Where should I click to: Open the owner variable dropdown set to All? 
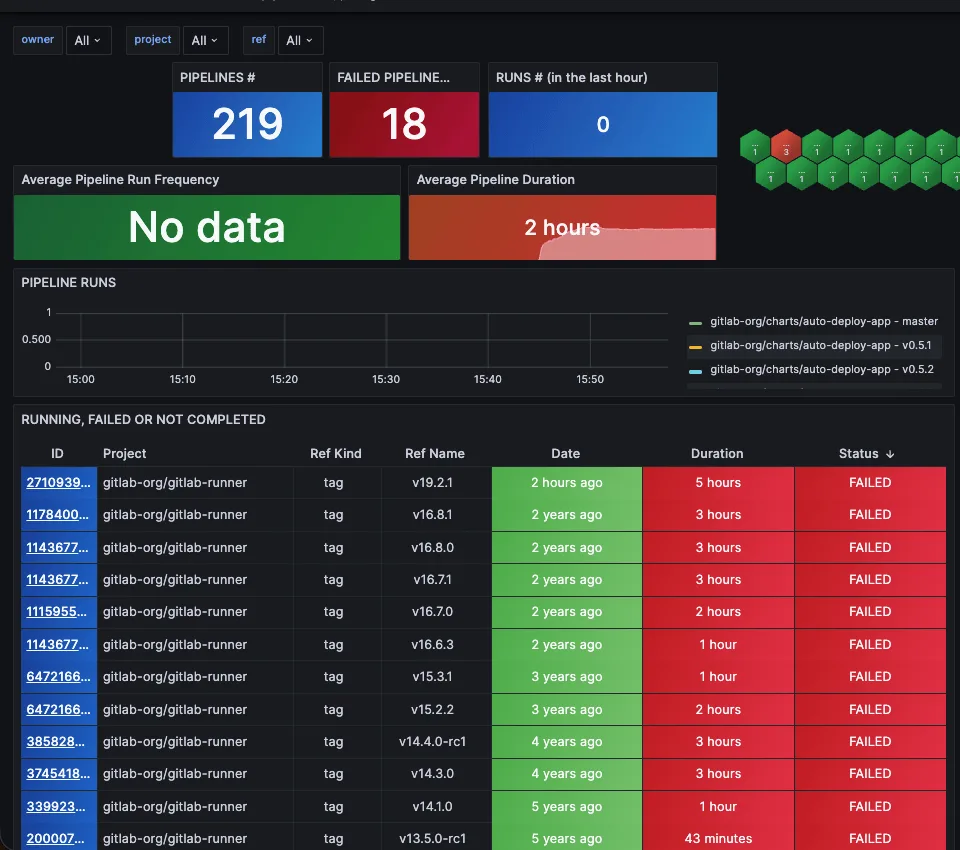(88, 40)
